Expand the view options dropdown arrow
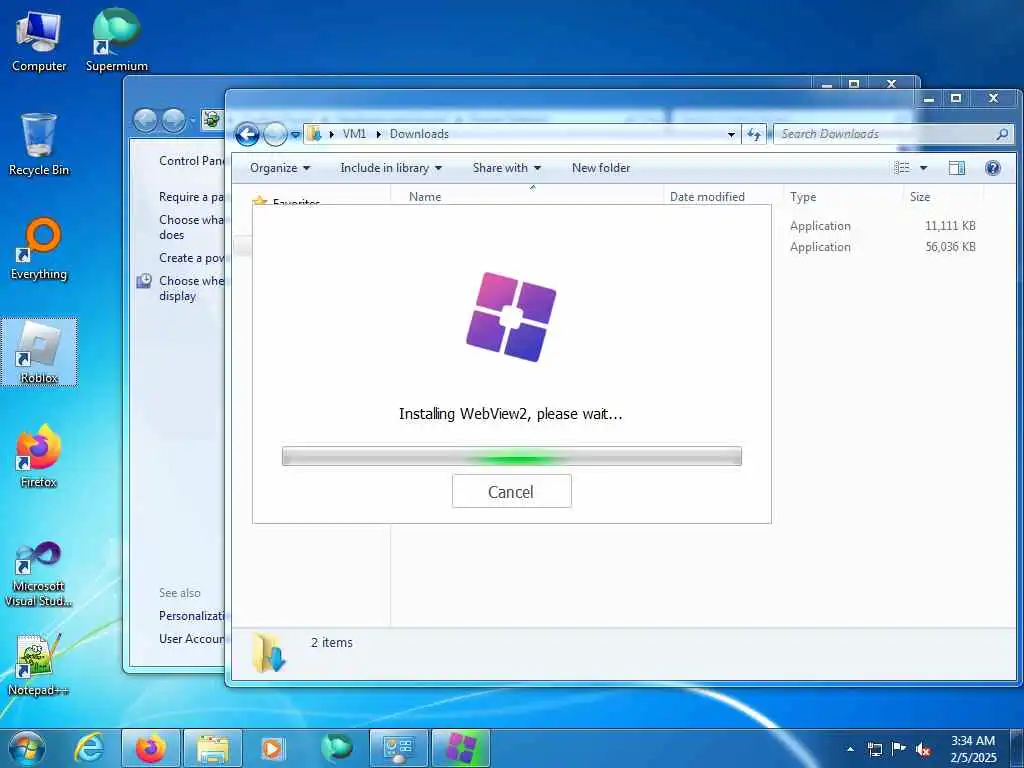 coord(923,168)
